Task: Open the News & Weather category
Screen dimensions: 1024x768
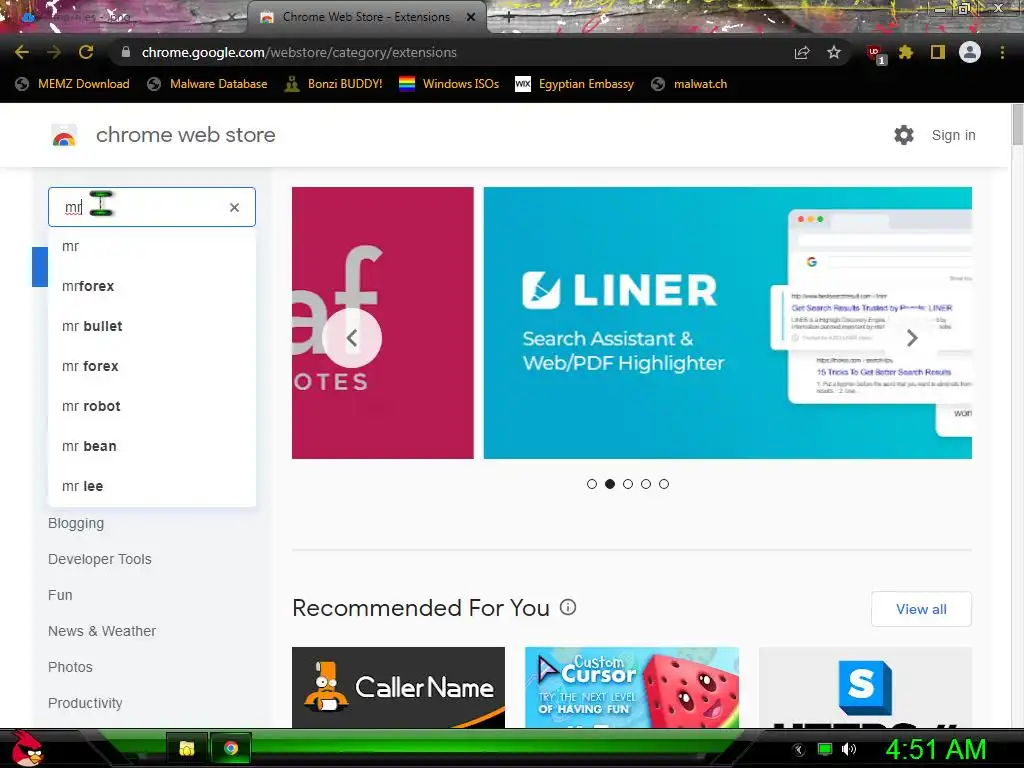Action: [x=102, y=631]
